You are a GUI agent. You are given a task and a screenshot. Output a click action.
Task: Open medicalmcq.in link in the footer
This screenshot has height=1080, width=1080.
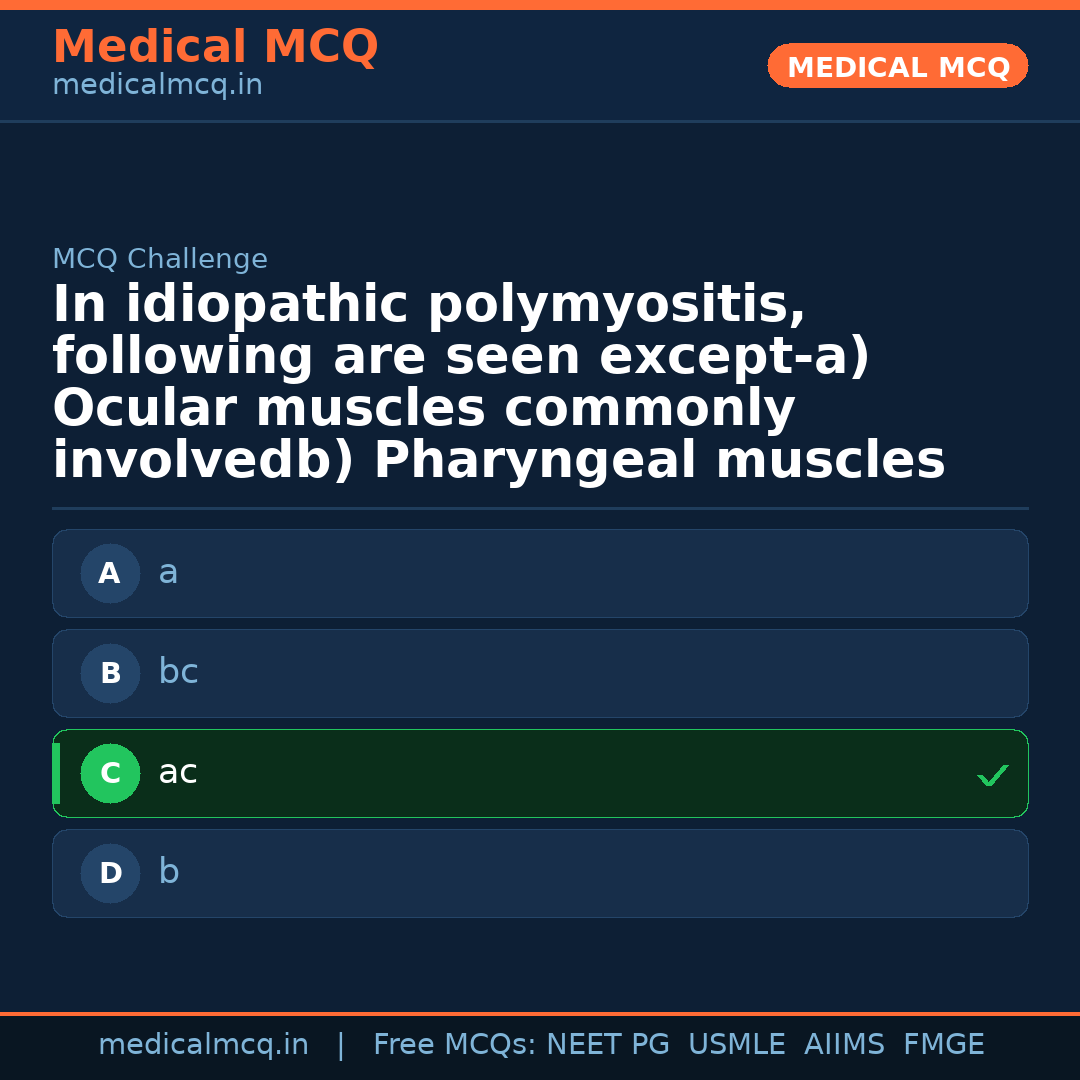(203, 1045)
